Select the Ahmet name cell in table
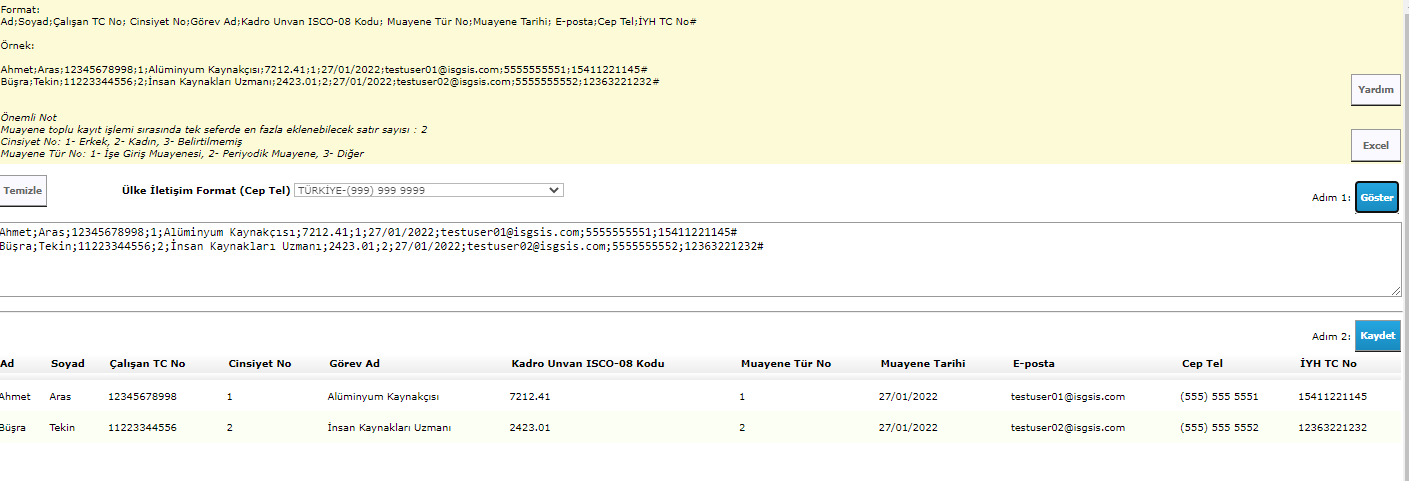Viewport: 1409px width, 481px height. click(x=16, y=397)
